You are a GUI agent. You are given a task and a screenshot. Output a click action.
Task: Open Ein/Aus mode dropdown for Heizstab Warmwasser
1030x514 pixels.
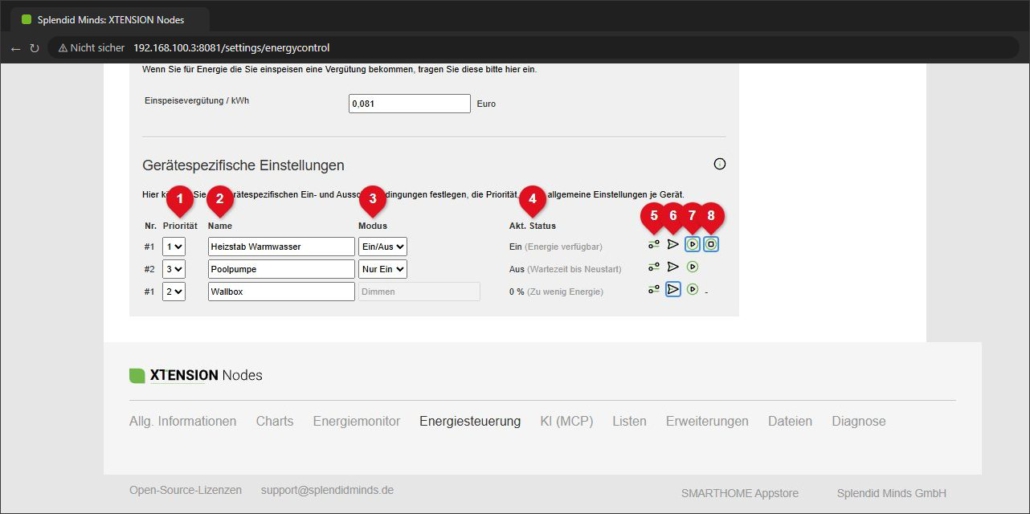point(382,246)
